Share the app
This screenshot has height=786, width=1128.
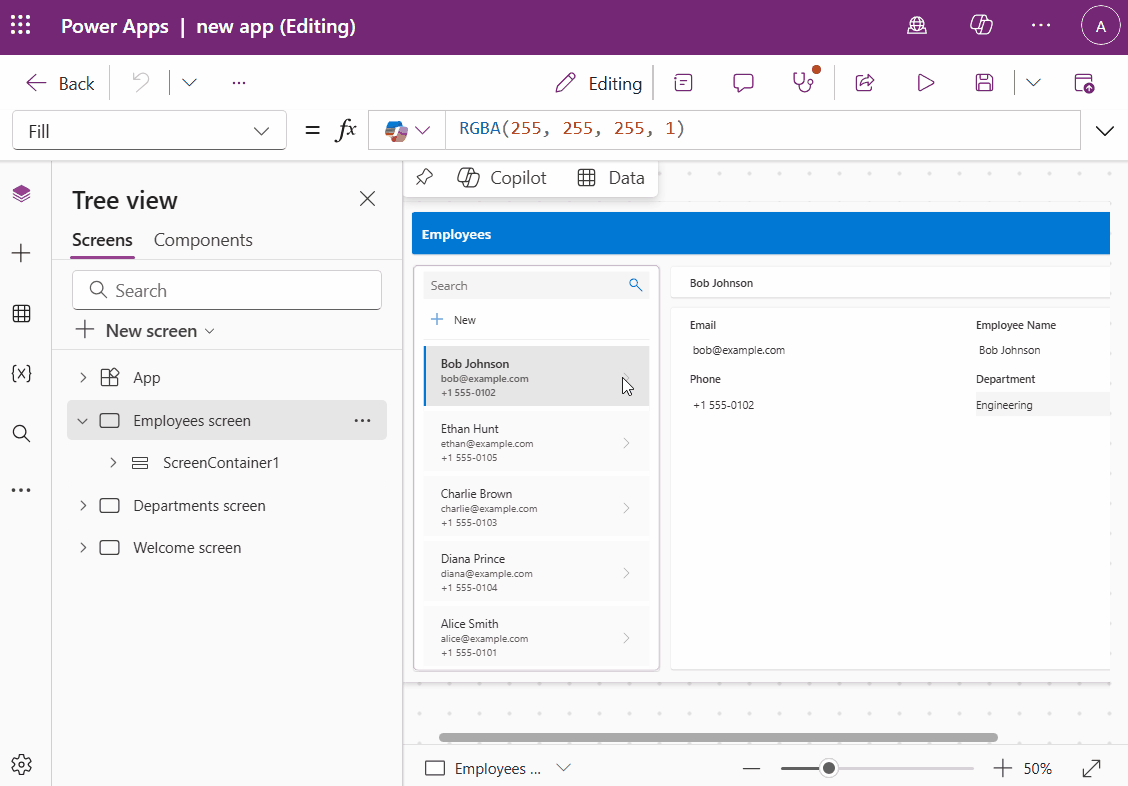864,82
